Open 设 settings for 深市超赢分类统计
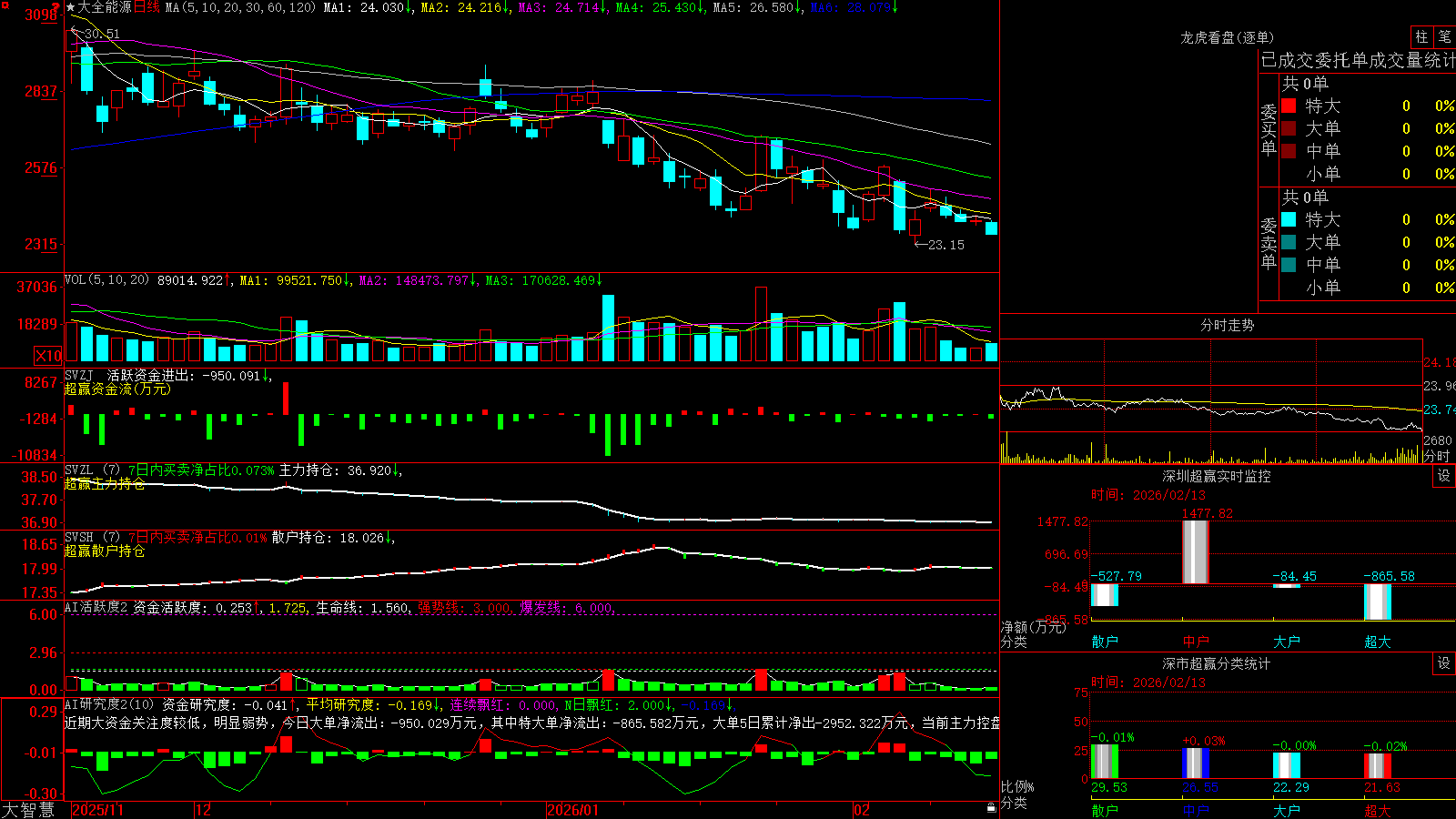 click(x=1444, y=663)
